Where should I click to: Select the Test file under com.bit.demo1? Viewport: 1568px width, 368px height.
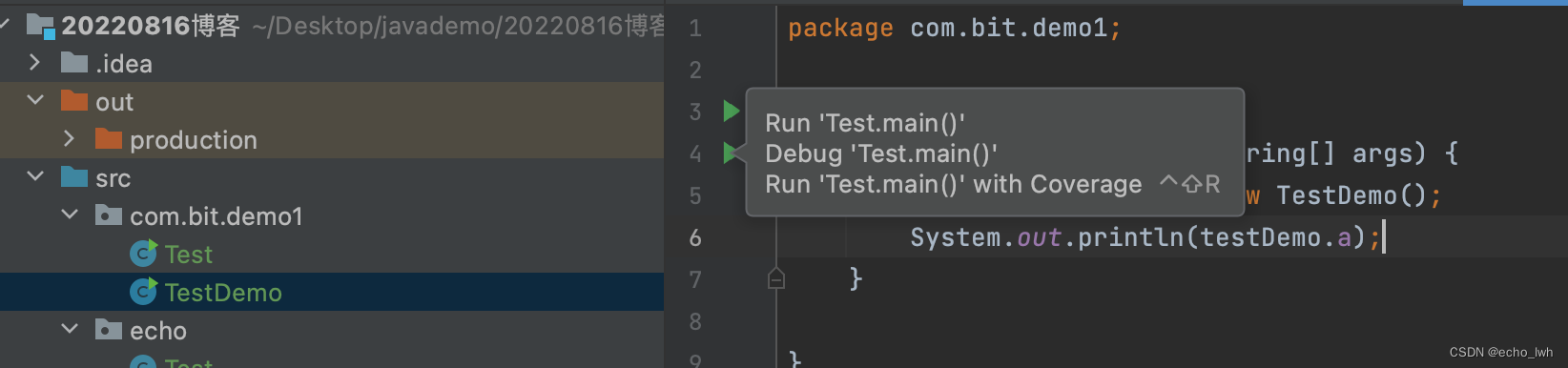point(188,255)
